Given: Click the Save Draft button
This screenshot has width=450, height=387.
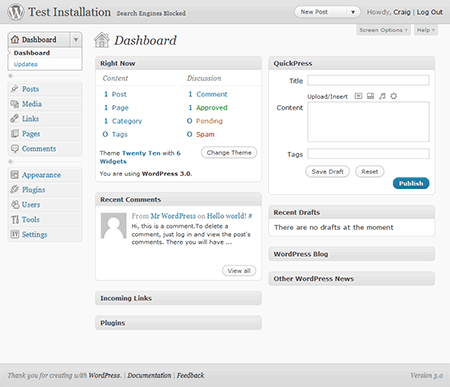Looking at the screenshot, I should (x=327, y=172).
